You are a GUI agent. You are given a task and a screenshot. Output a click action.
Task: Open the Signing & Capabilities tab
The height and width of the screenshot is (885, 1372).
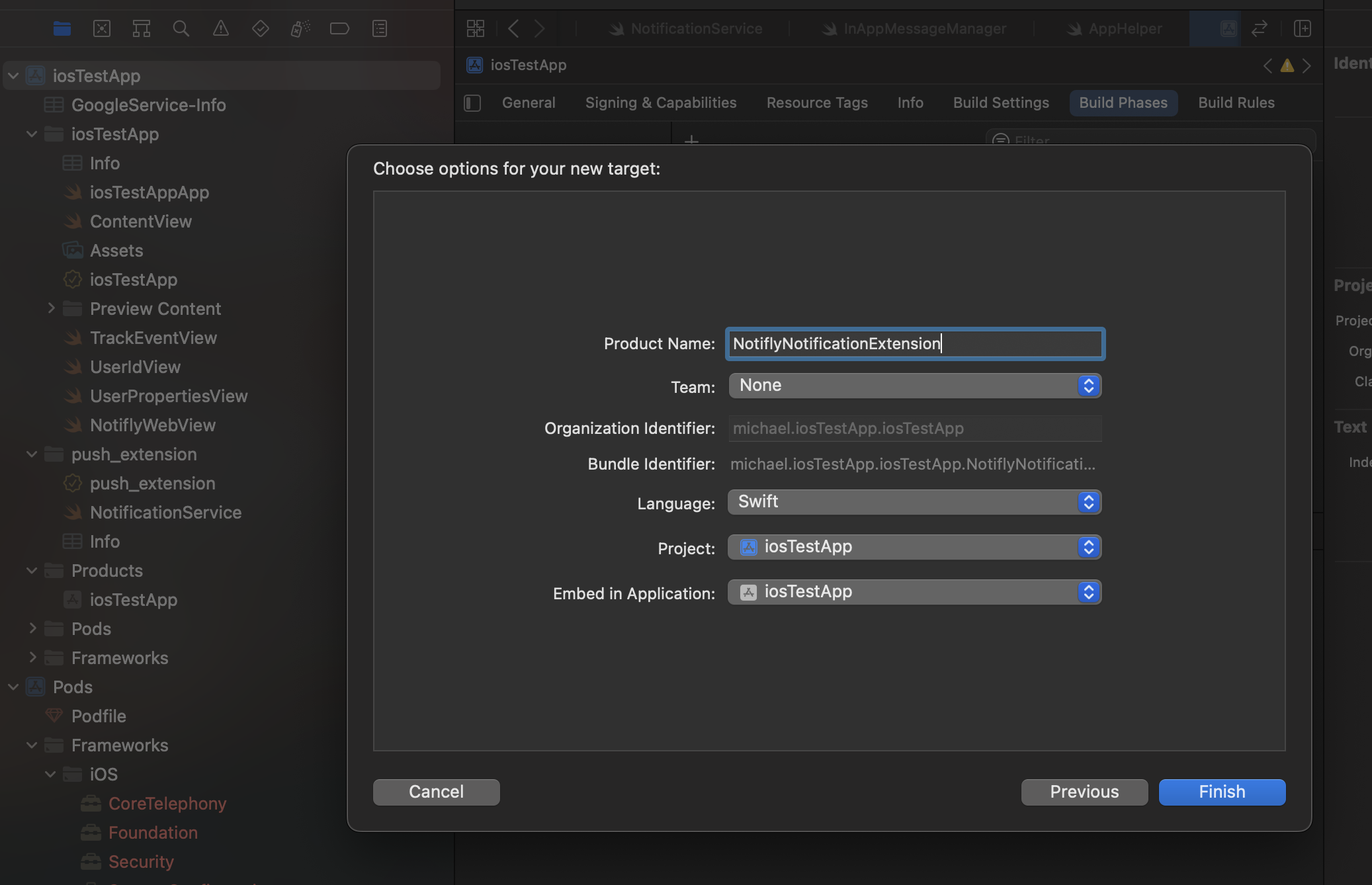[x=660, y=103]
